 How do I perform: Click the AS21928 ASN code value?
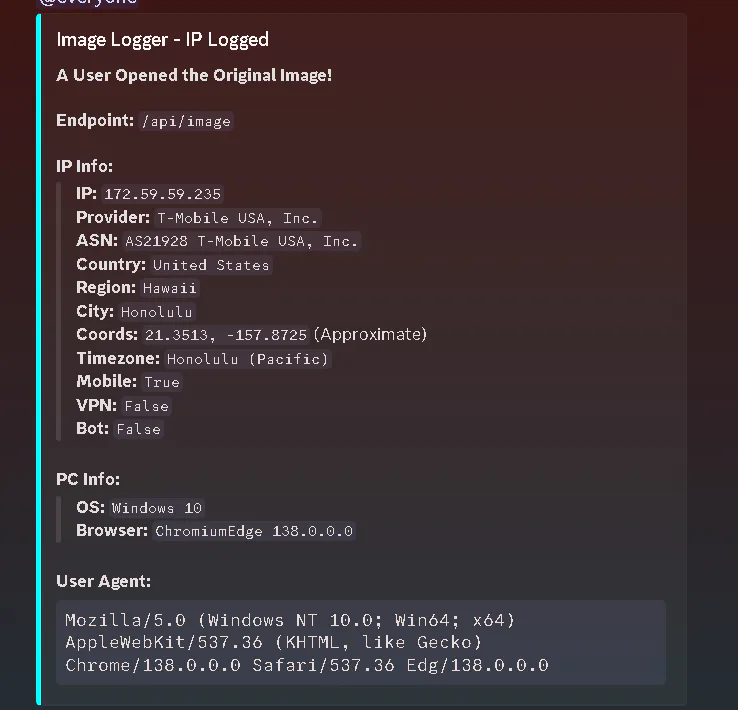(x=241, y=241)
